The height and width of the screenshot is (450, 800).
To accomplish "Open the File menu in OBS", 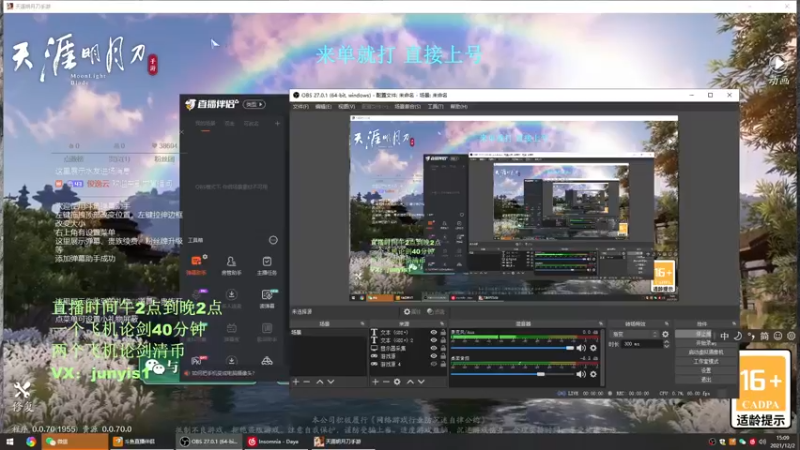I will 301,107.
